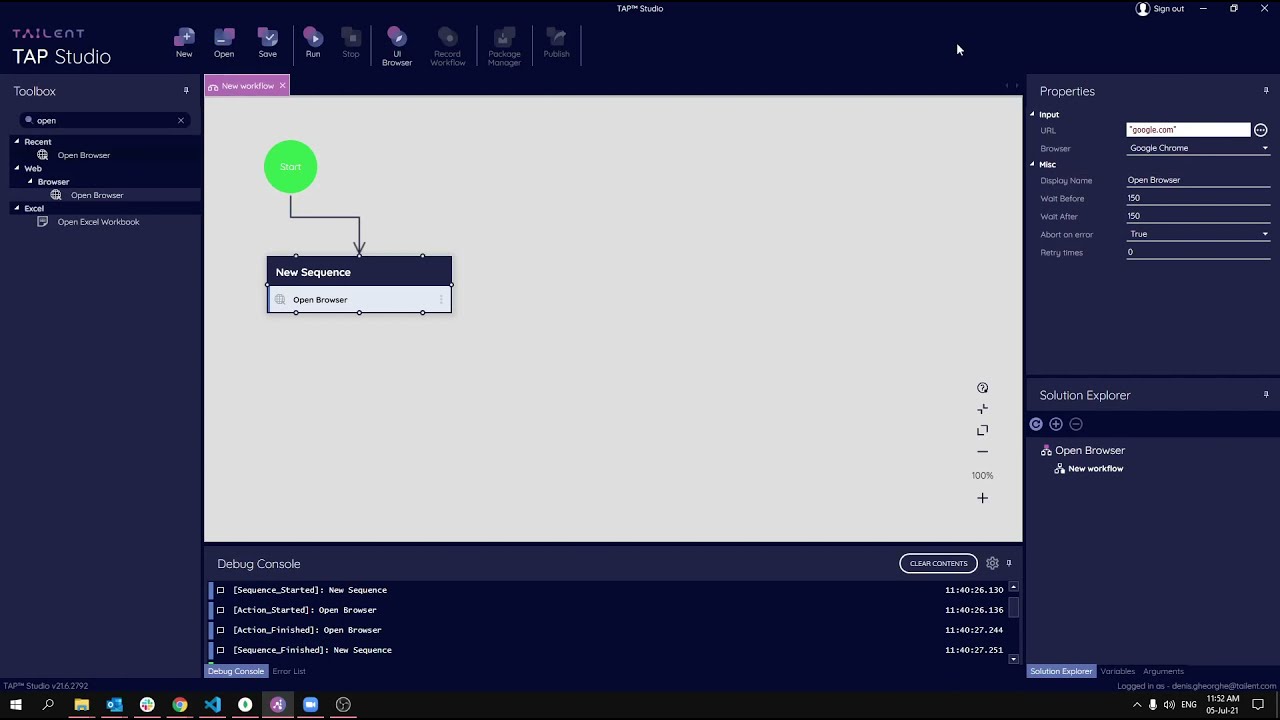
Task: Pin the Toolbox panel
Action: [186, 91]
